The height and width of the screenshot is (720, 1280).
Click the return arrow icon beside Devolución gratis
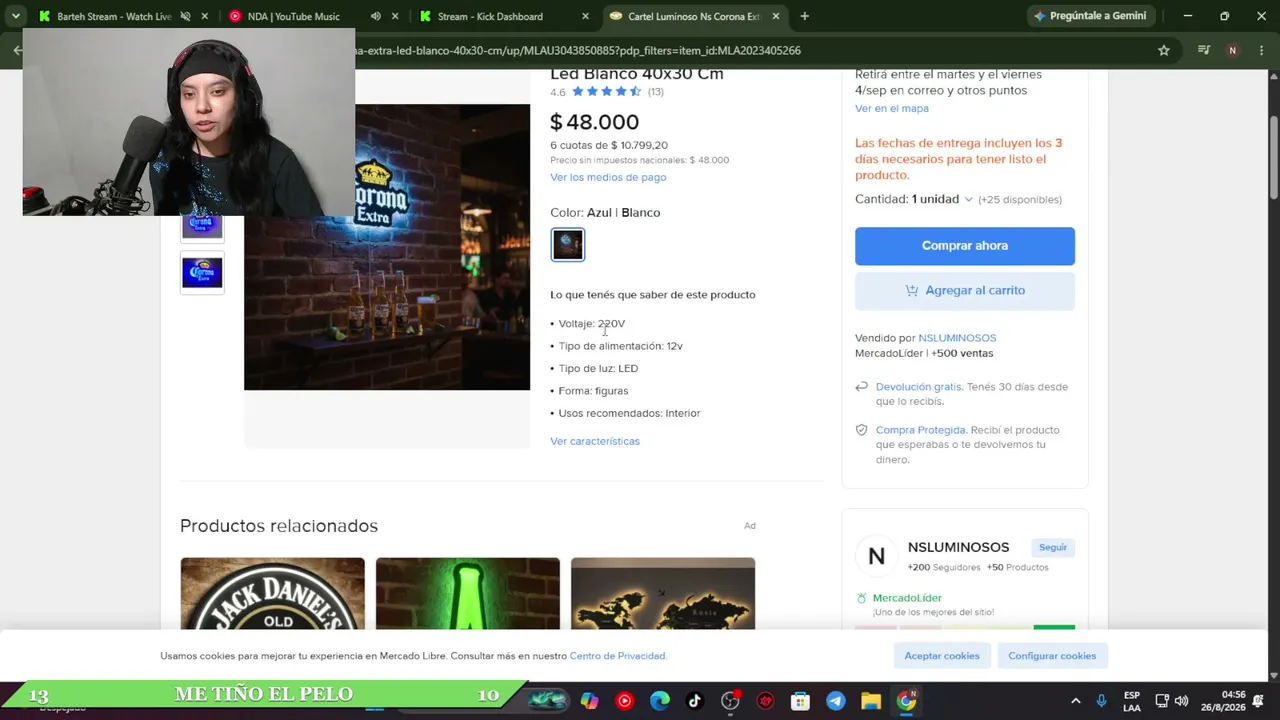coord(861,387)
